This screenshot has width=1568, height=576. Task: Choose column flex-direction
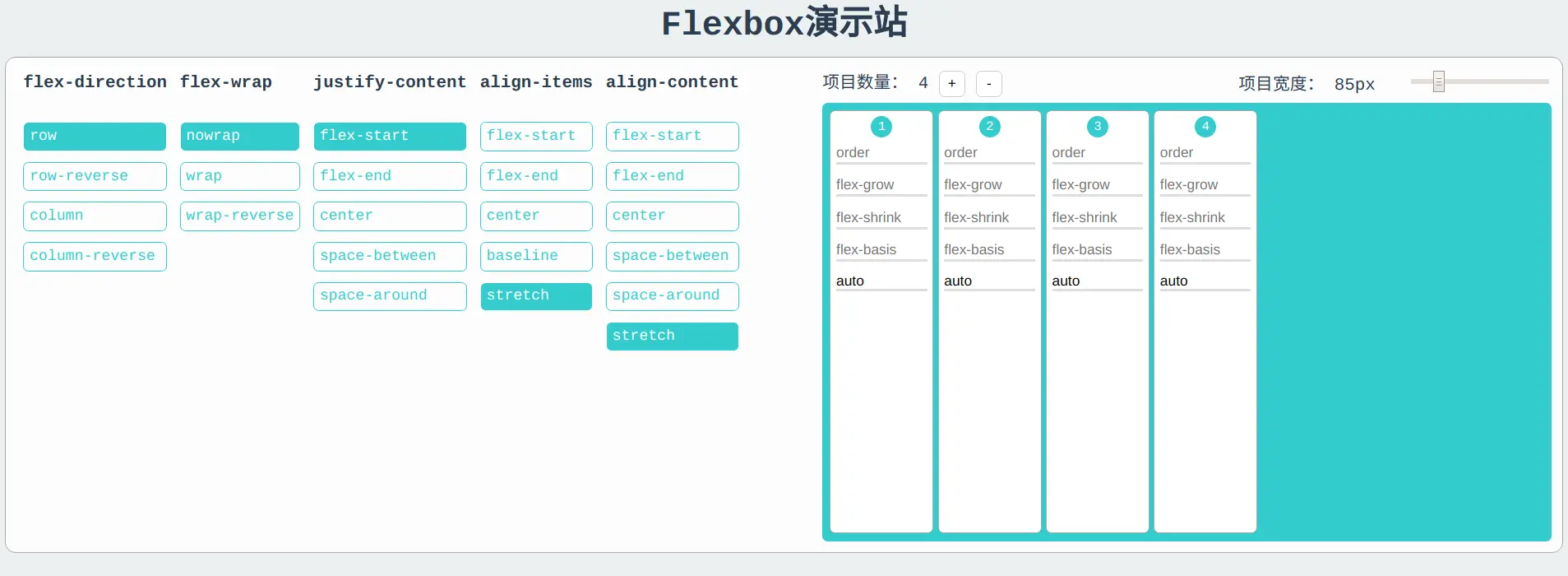(x=95, y=216)
